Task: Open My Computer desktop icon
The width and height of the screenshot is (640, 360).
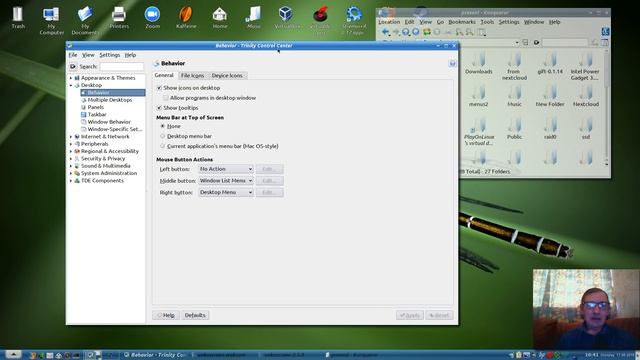Action: (51, 20)
